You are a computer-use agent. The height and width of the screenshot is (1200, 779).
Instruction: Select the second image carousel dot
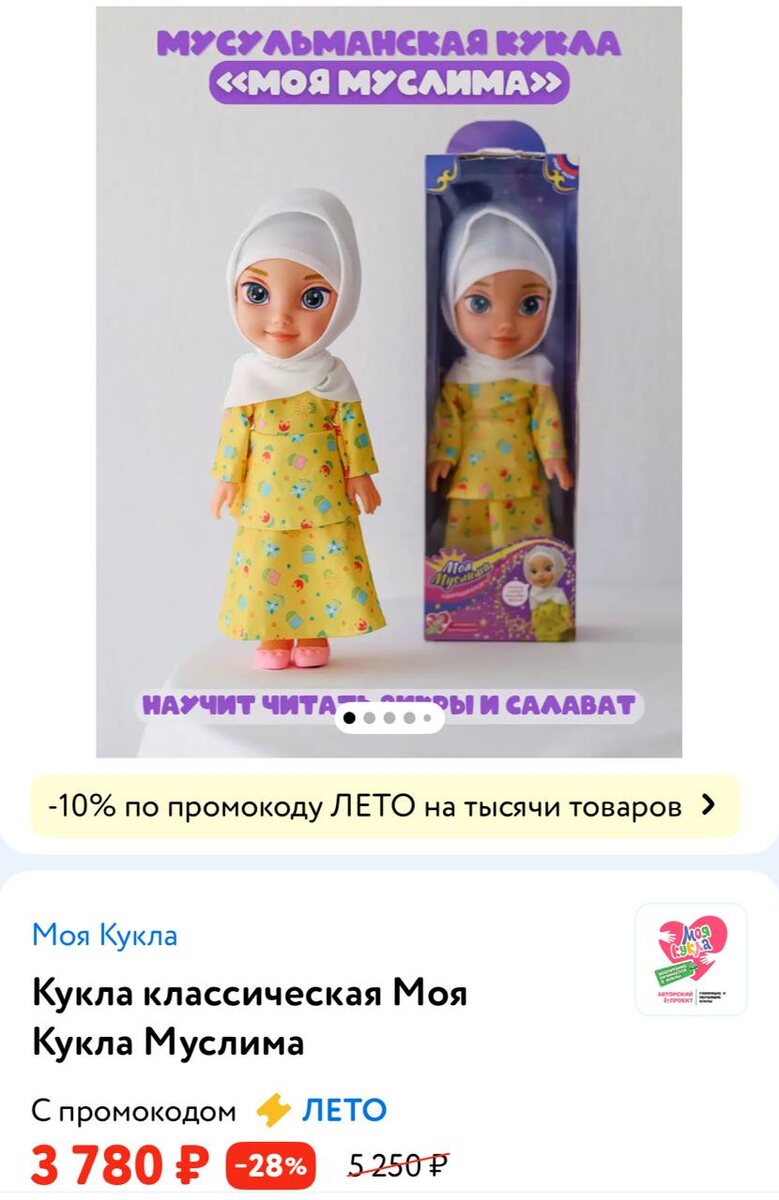[370, 718]
